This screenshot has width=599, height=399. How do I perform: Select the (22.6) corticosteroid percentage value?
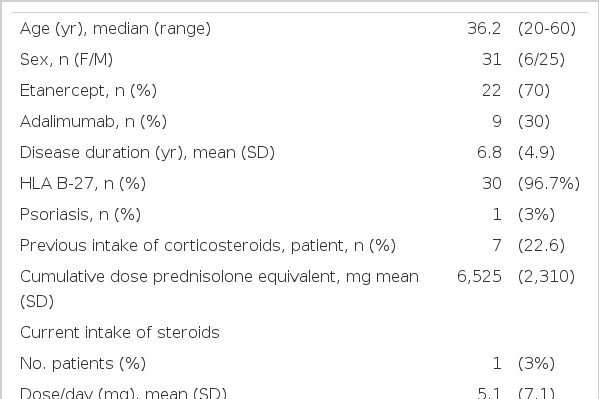click(541, 245)
